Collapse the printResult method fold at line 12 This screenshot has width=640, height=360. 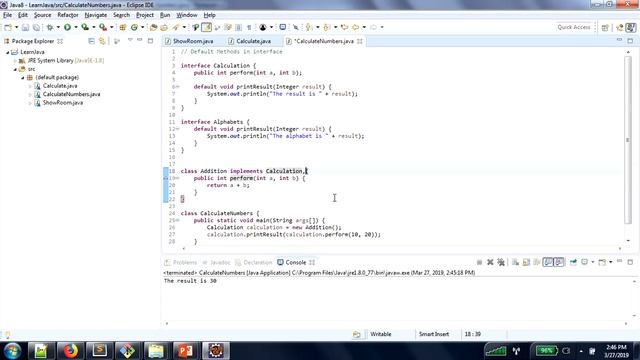click(x=178, y=129)
